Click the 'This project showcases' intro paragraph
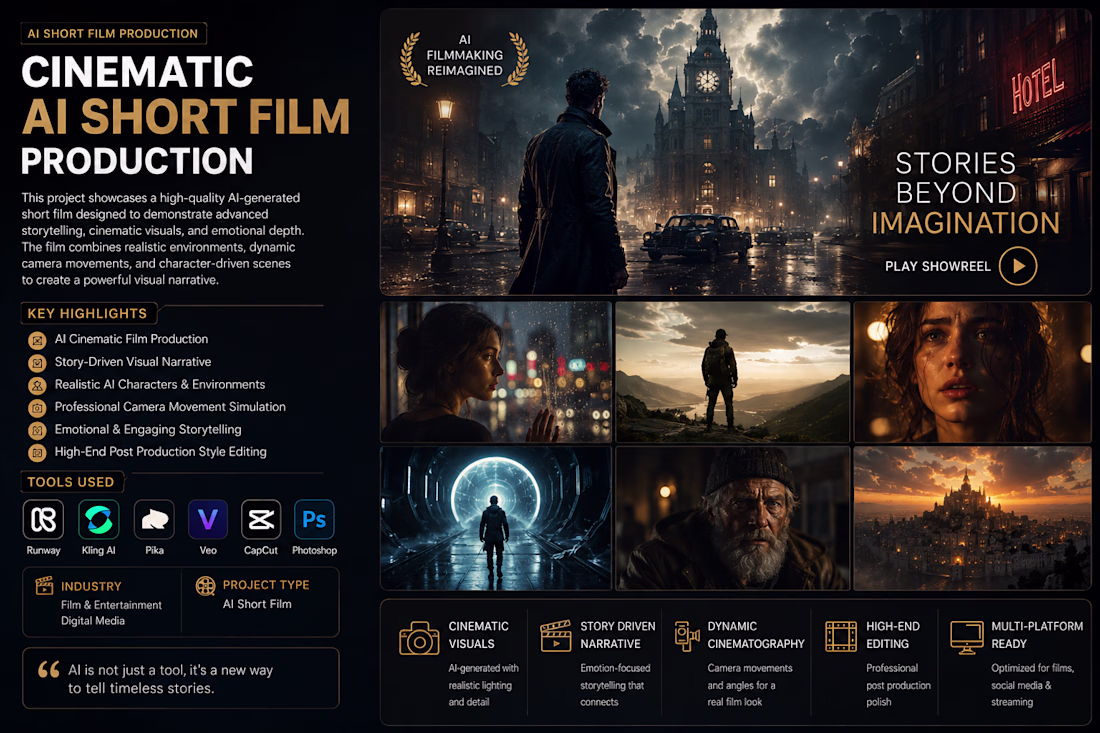 pyautogui.click(x=162, y=238)
